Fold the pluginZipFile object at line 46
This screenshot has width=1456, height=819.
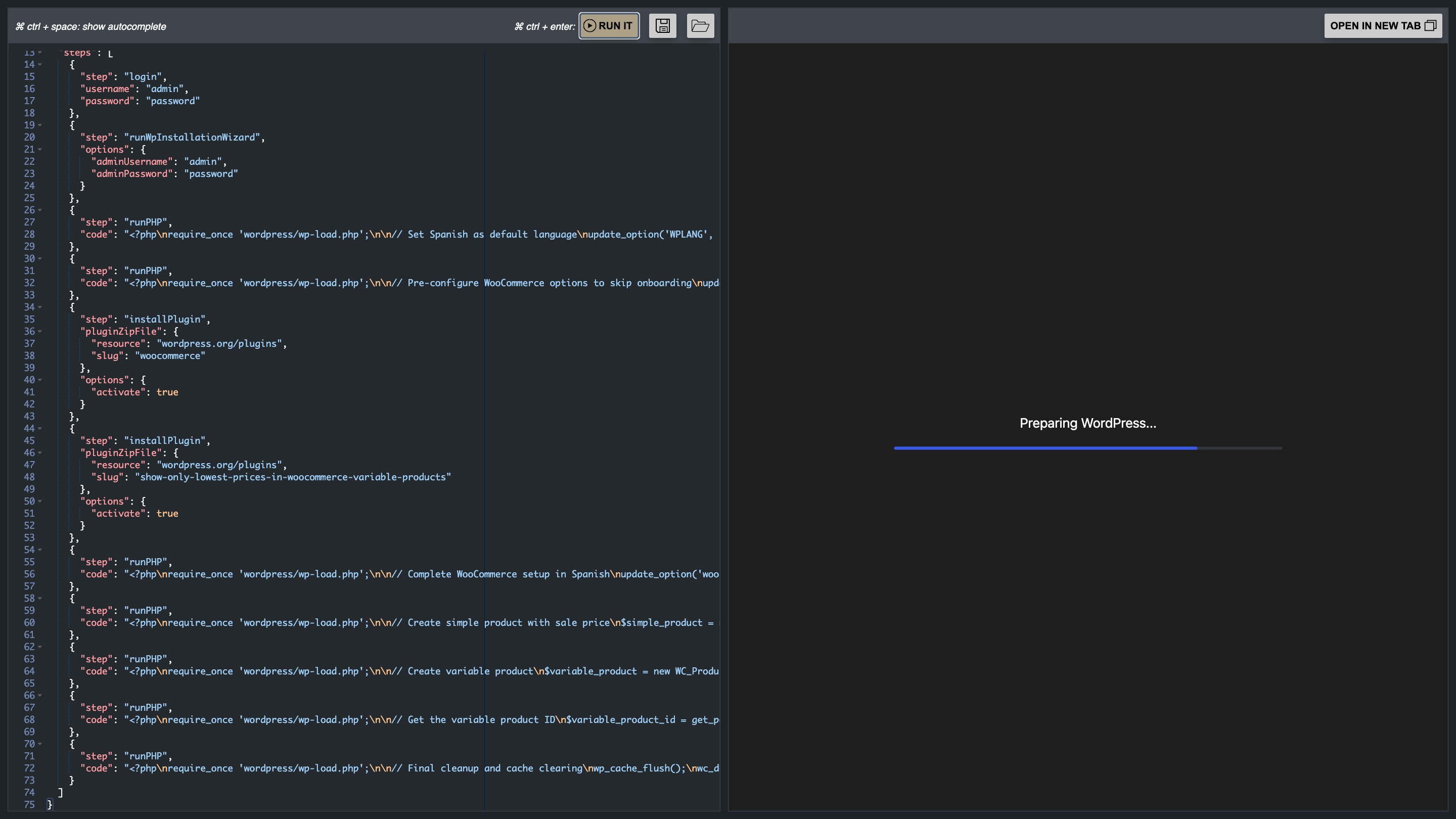click(x=40, y=453)
